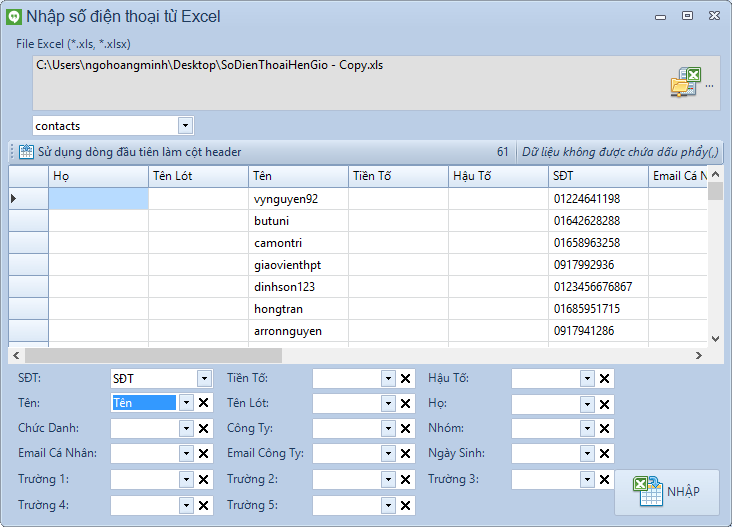Click phone number 01685951715

(x=598, y=309)
